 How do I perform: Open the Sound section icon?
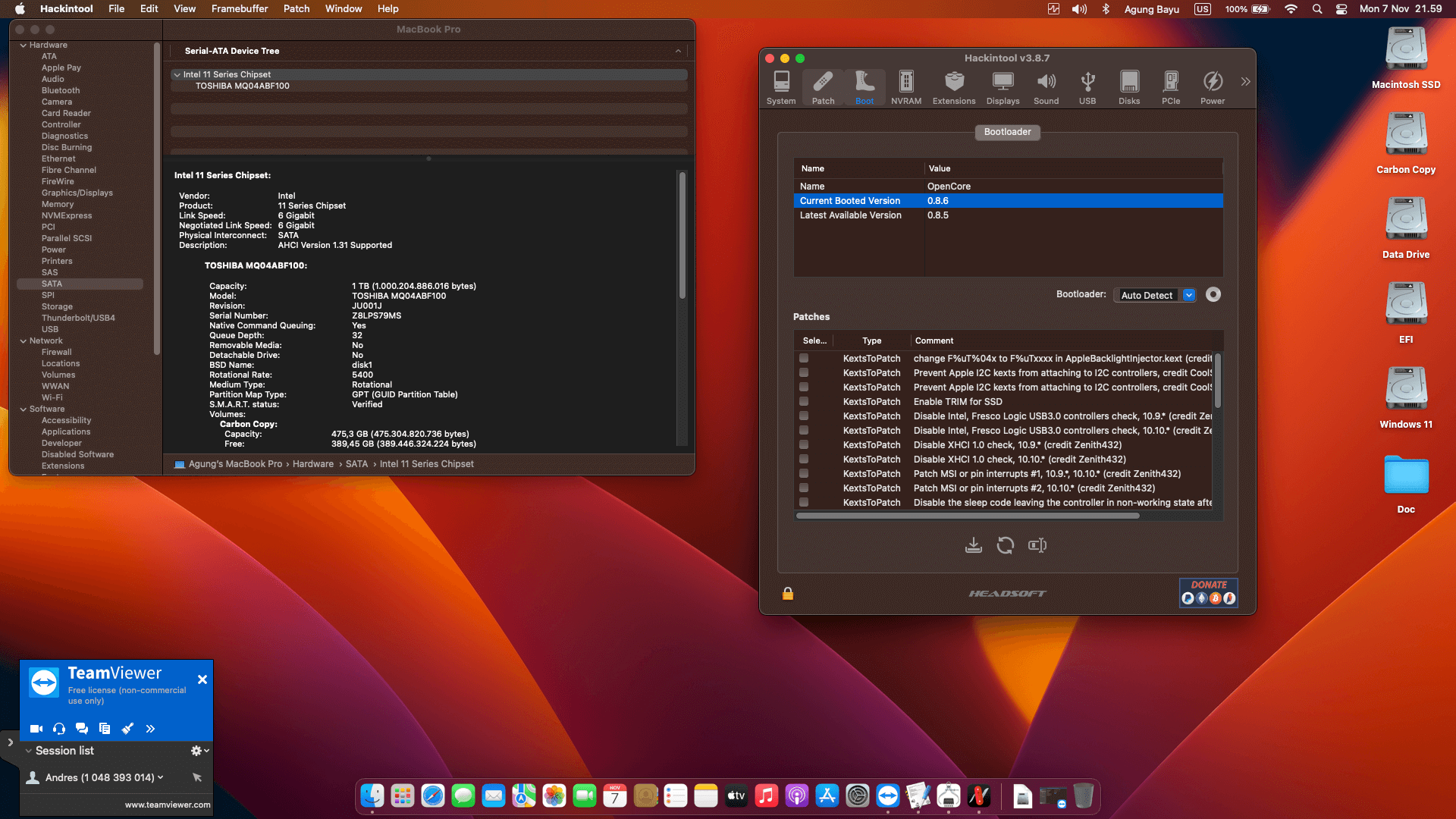pos(1046,87)
